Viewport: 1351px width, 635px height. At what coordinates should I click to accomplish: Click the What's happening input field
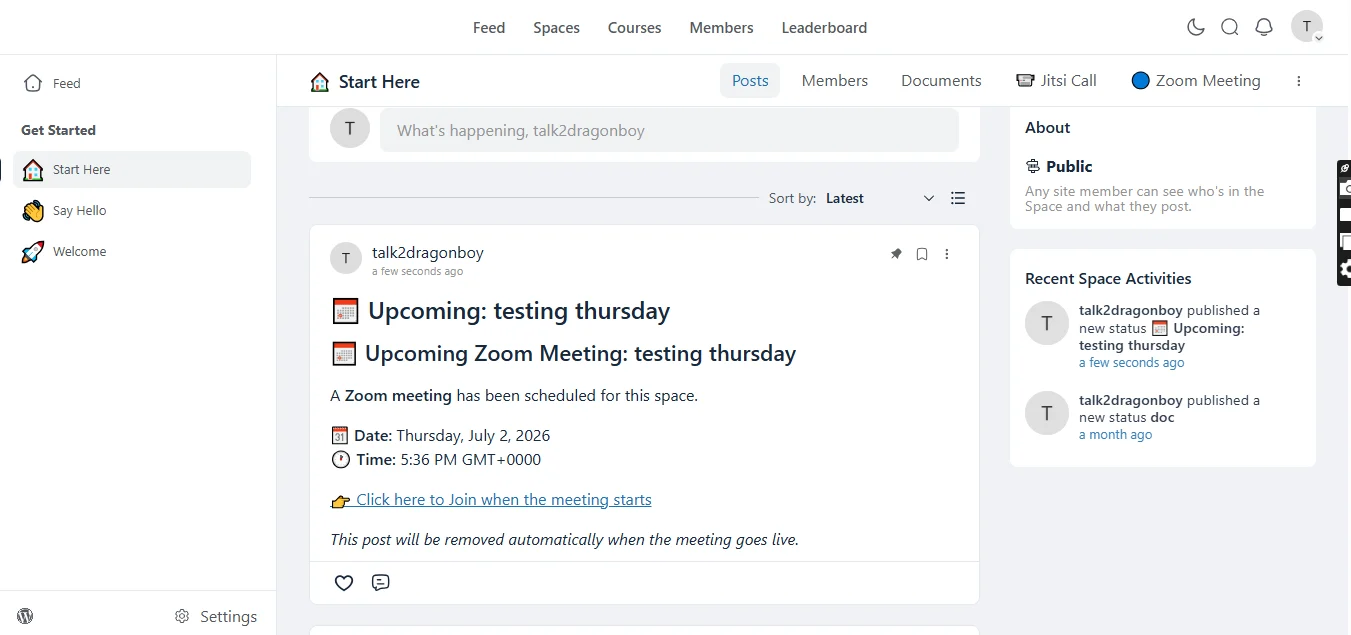(x=669, y=130)
